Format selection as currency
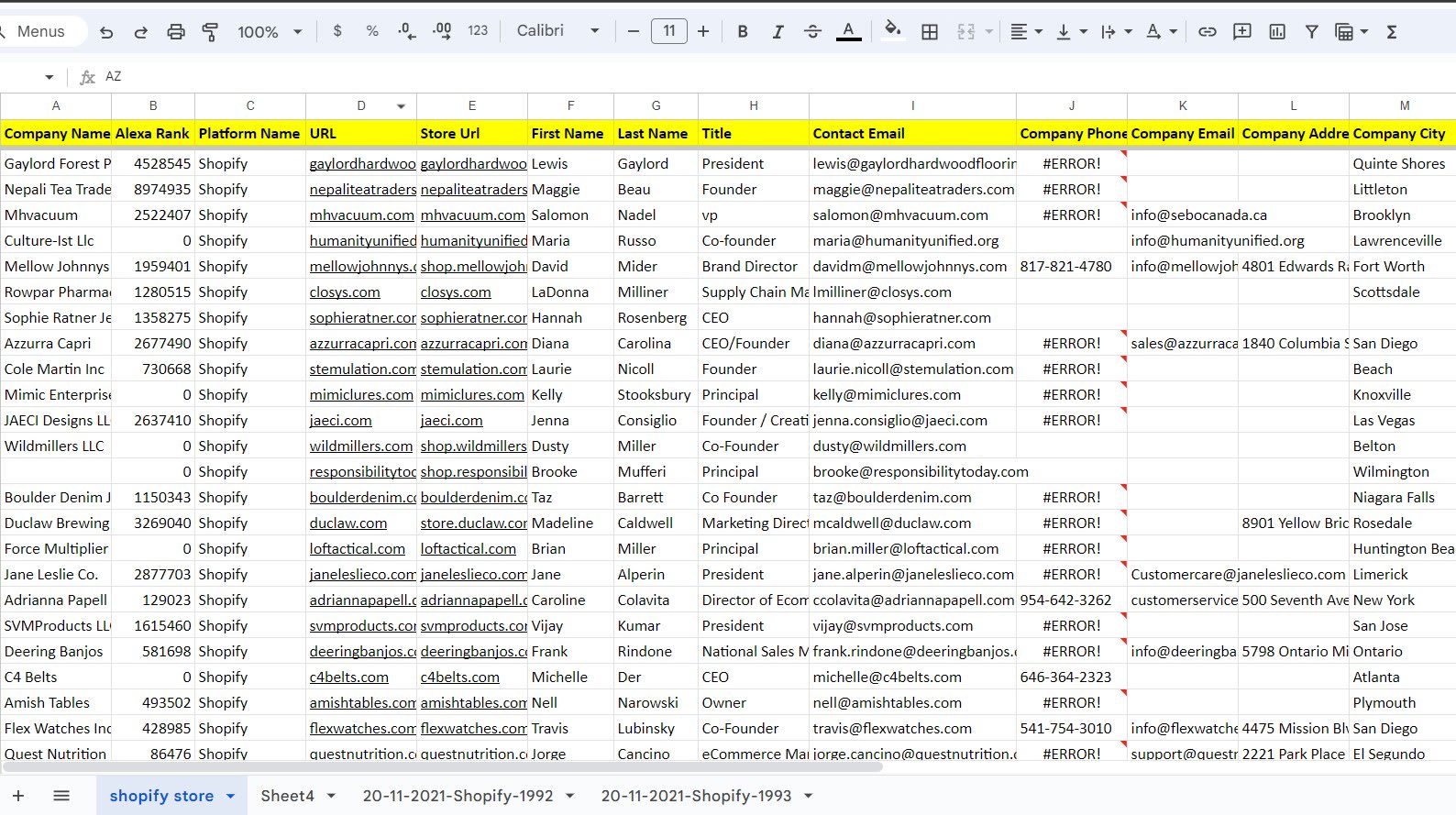 (337, 31)
